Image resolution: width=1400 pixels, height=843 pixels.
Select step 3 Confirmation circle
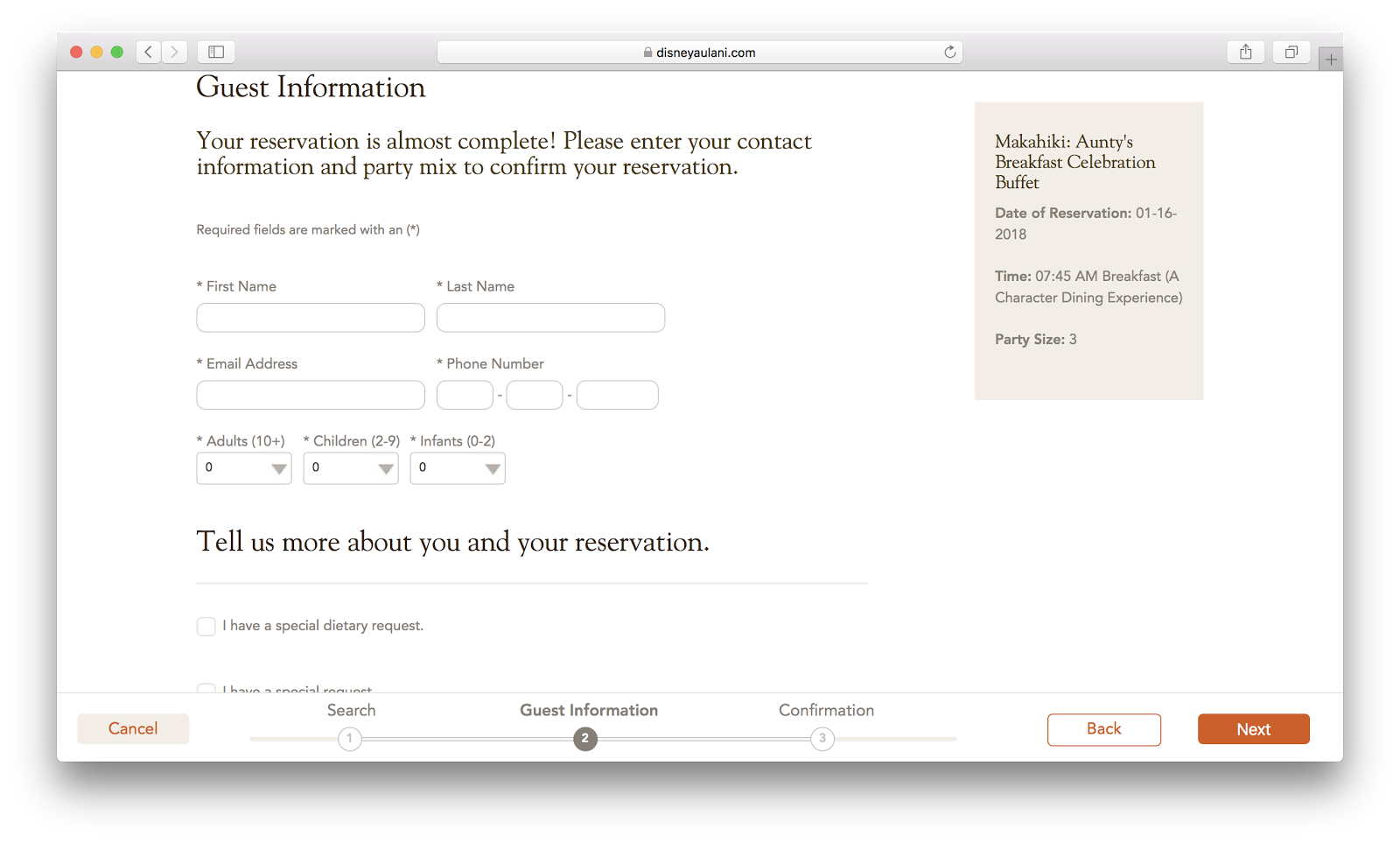click(822, 739)
